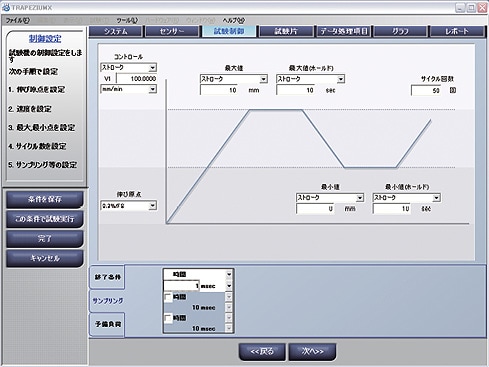Screen dimensions: 489x367
Task: Switch to the システム tab
Action: pos(116,32)
